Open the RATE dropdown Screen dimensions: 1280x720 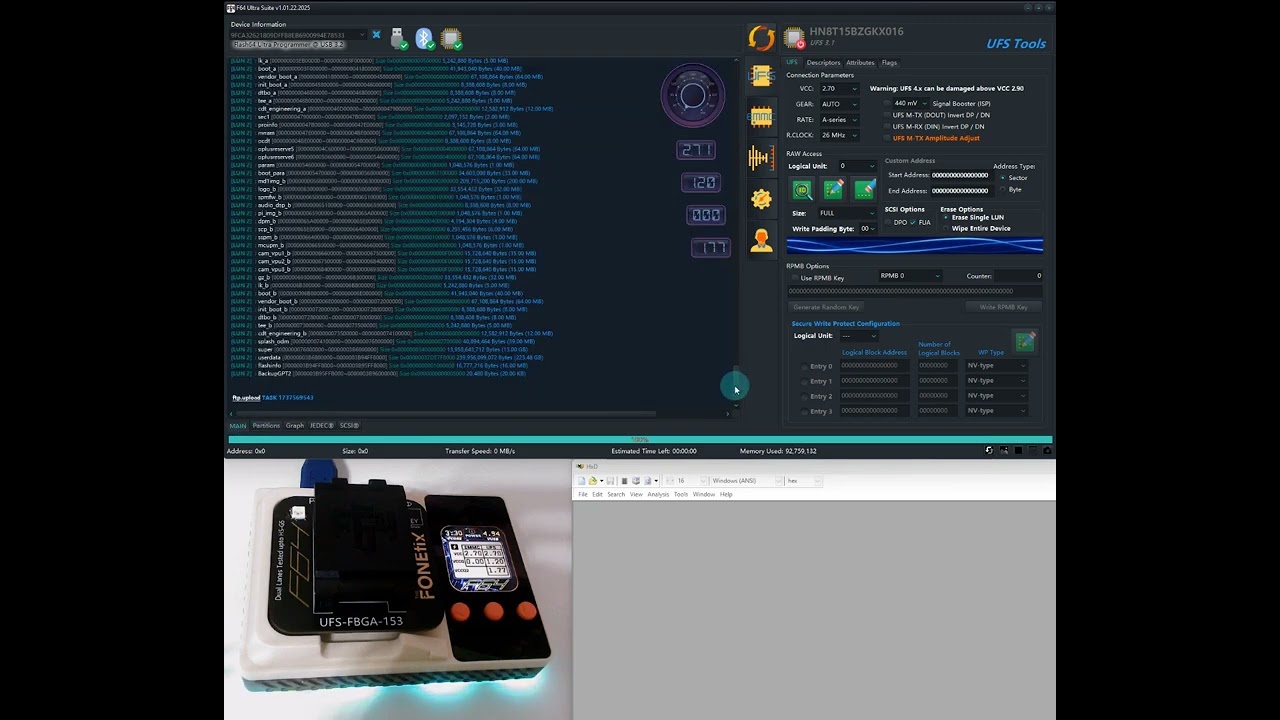[839, 120]
